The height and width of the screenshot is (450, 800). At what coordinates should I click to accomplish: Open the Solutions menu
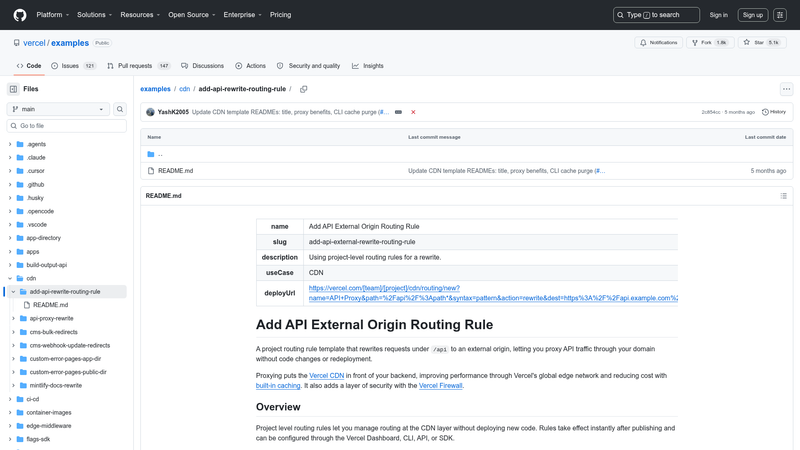(94, 15)
